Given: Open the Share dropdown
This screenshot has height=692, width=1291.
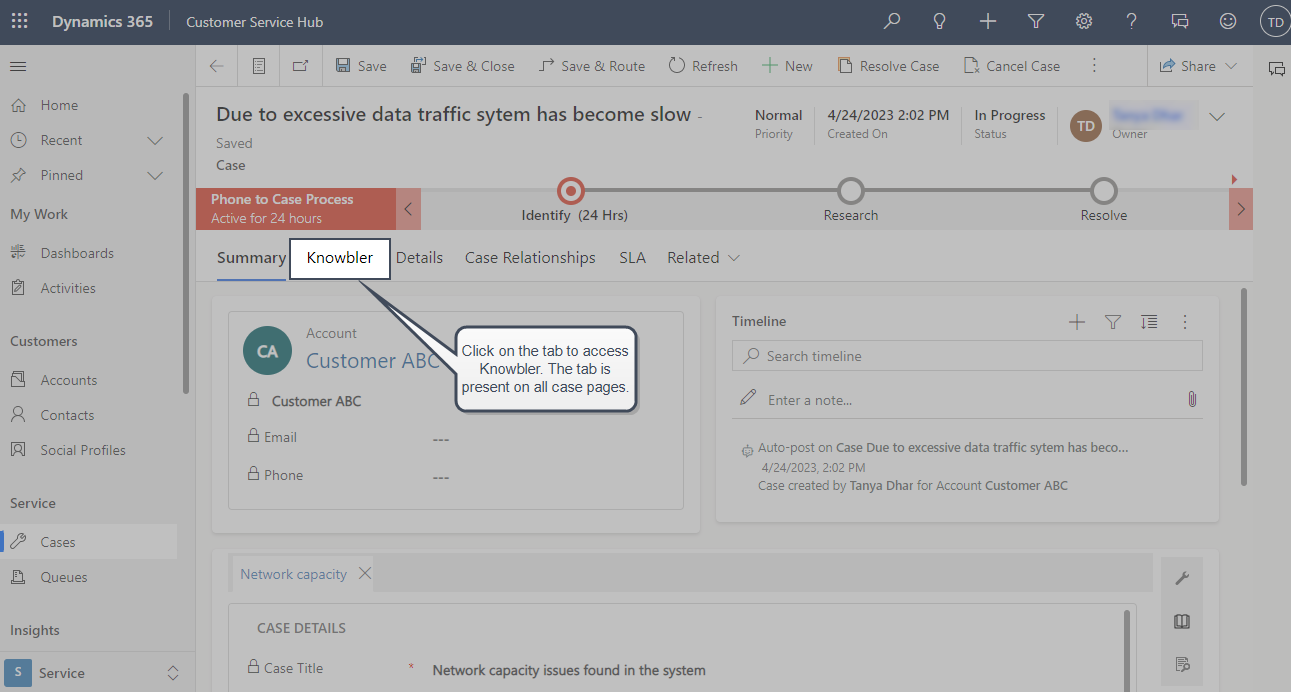Looking at the screenshot, I should (x=1198, y=66).
